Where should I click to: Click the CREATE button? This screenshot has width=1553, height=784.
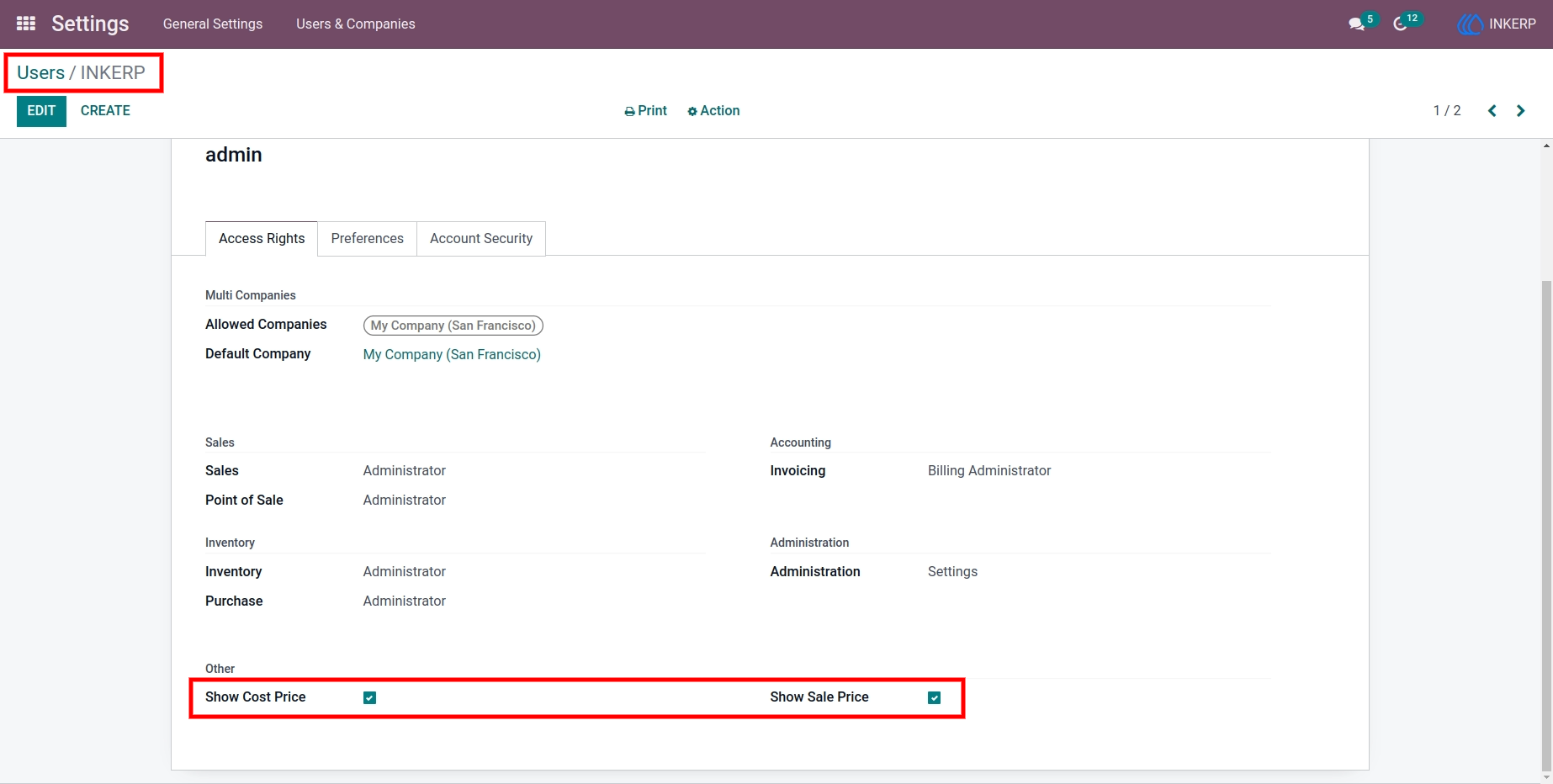click(x=105, y=111)
